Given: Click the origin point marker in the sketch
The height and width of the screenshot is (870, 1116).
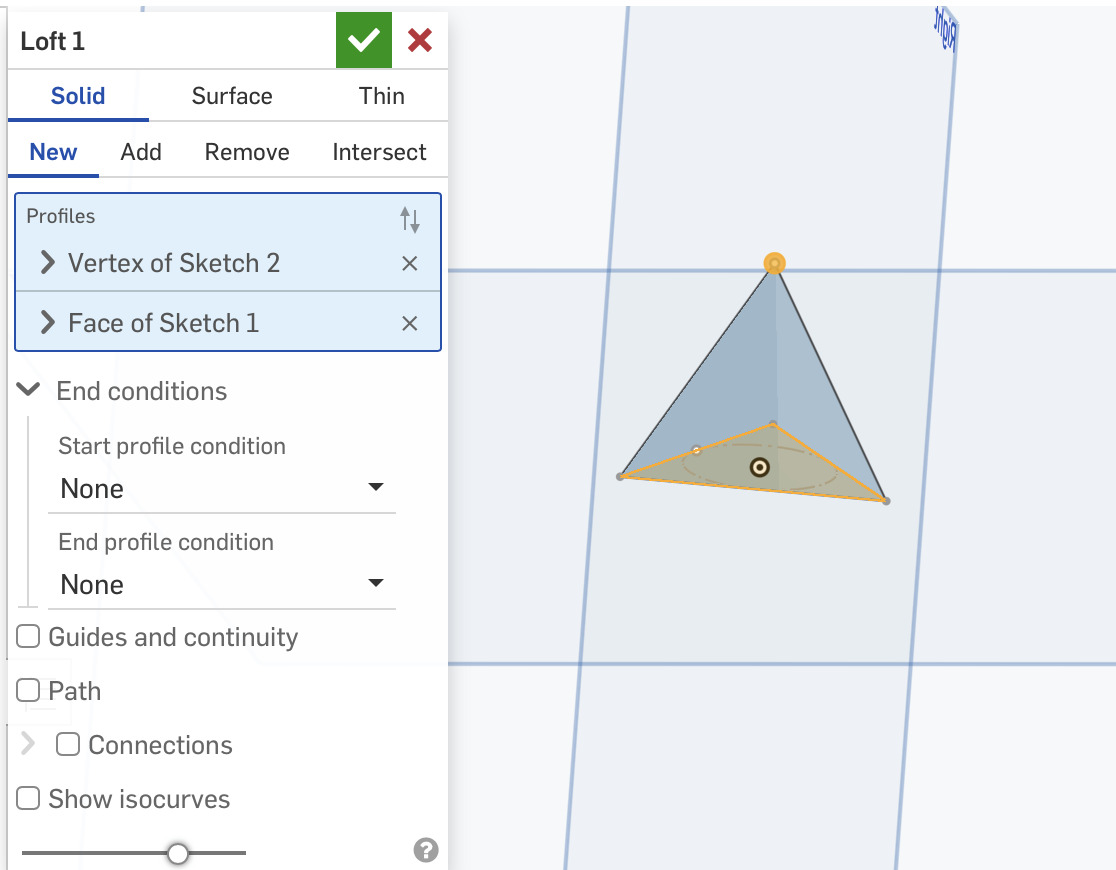Looking at the screenshot, I should point(760,467).
